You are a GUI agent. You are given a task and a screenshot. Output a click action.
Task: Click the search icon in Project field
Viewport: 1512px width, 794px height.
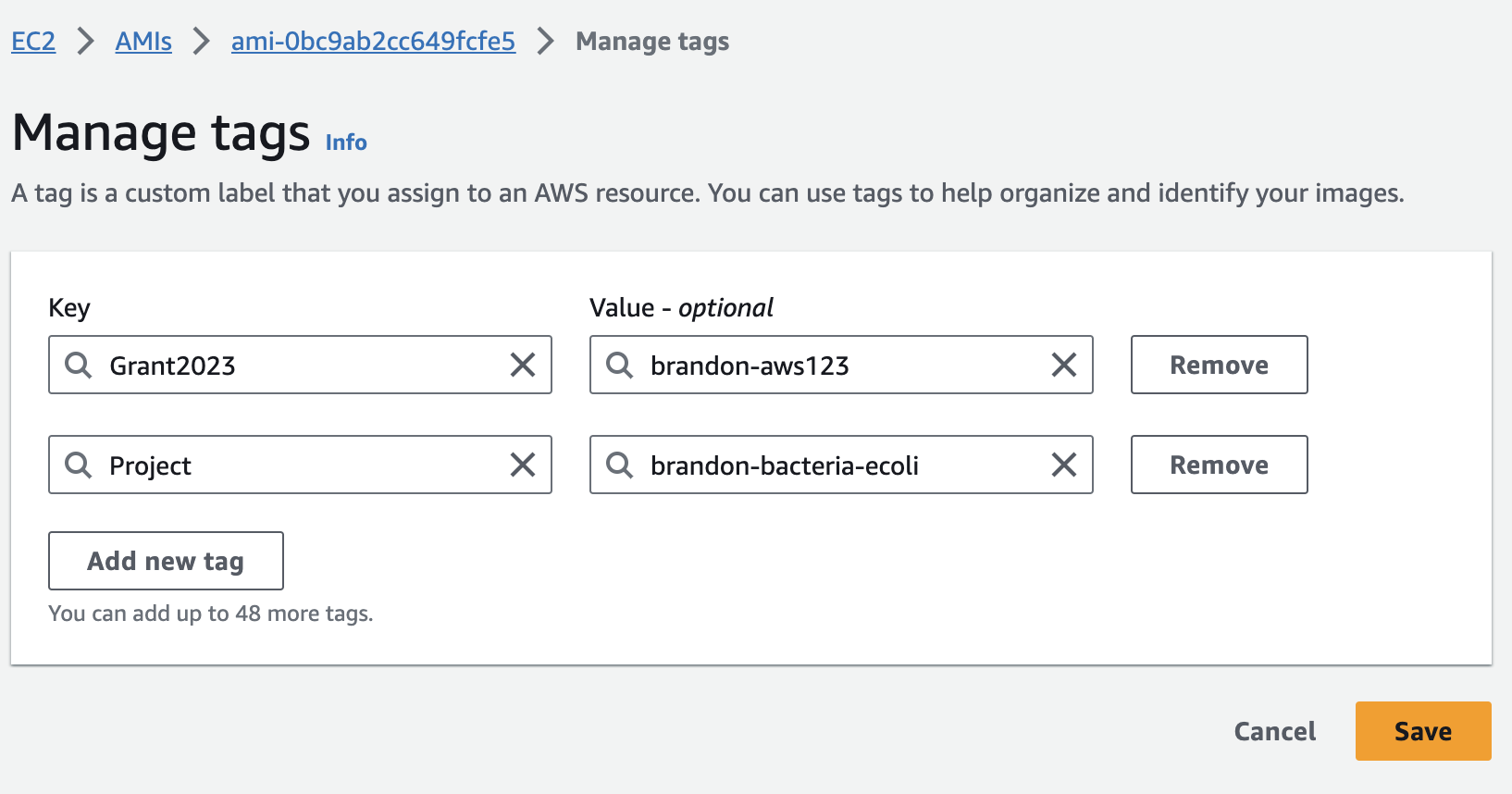[x=79, y=465]
